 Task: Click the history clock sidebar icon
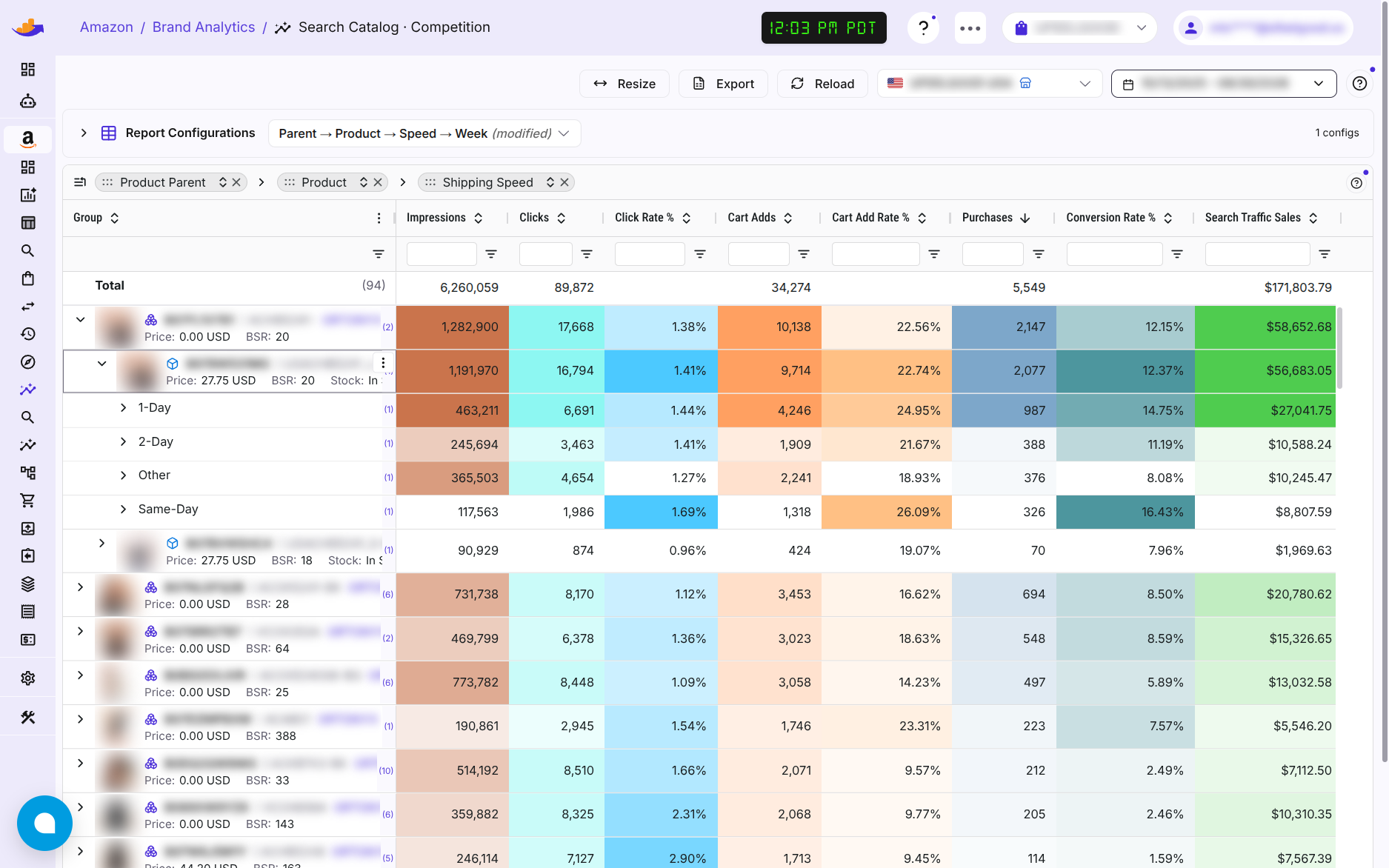tap(27, 334)
